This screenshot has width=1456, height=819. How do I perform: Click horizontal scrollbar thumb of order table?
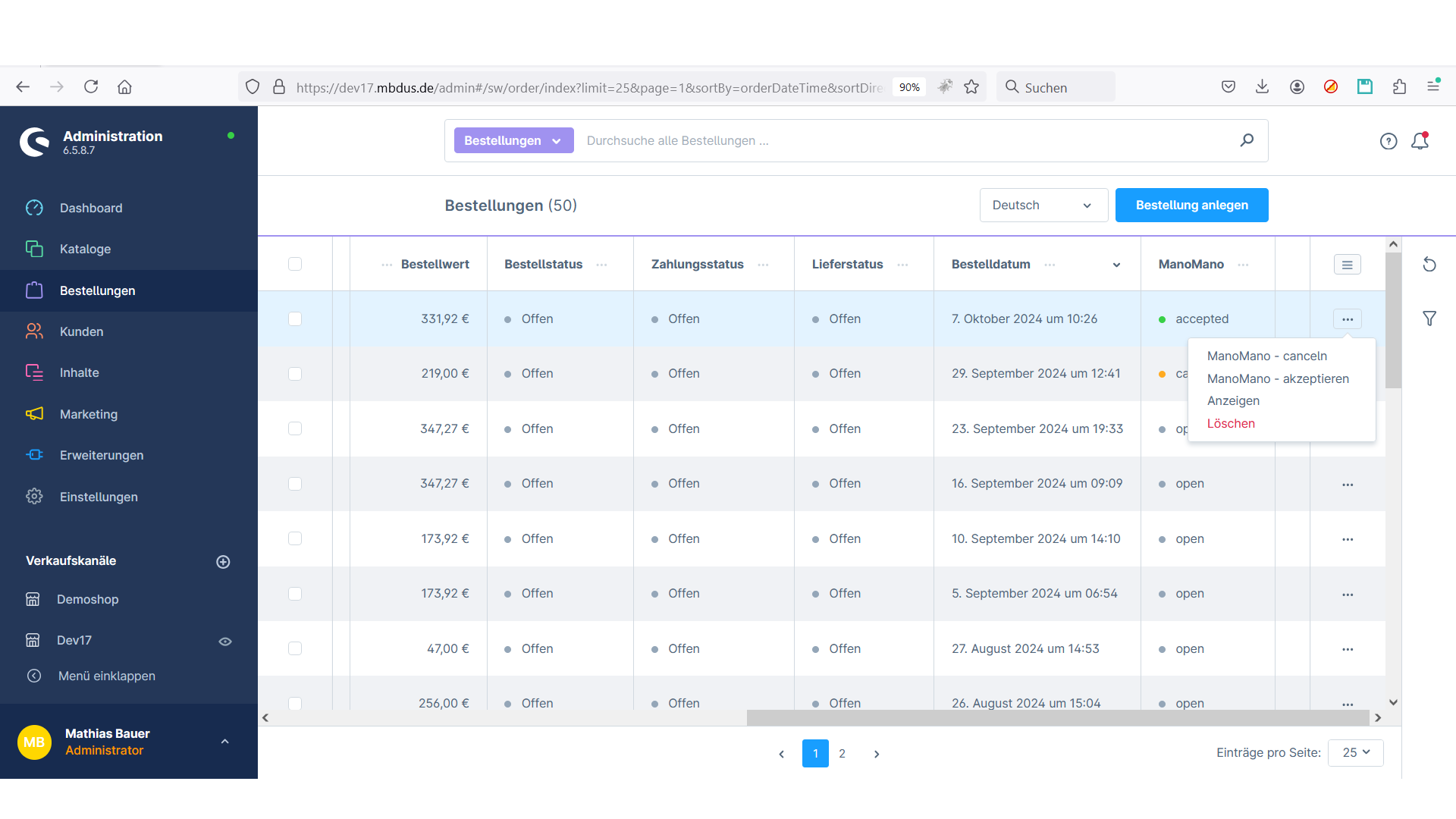[x=1058, y=717]
